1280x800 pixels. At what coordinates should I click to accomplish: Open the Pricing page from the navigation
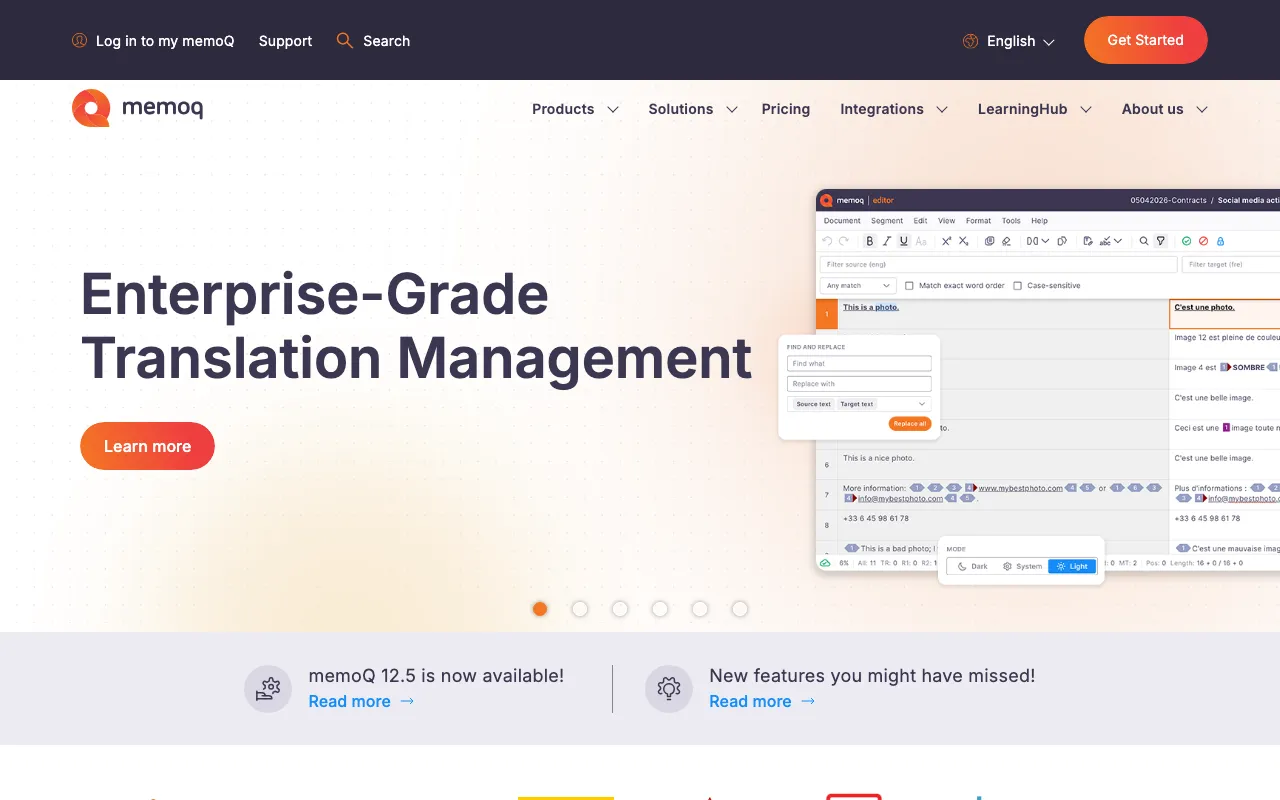coord(786,109)
